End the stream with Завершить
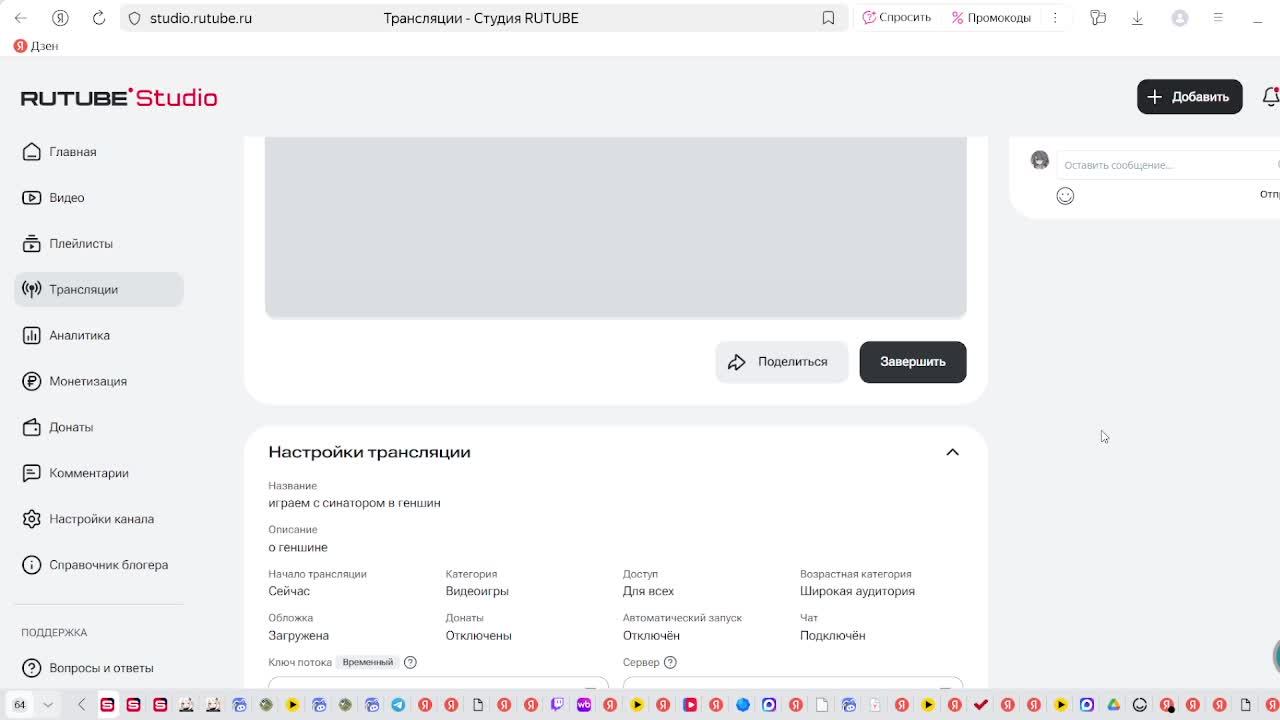1280x720 pixels. 912,362
